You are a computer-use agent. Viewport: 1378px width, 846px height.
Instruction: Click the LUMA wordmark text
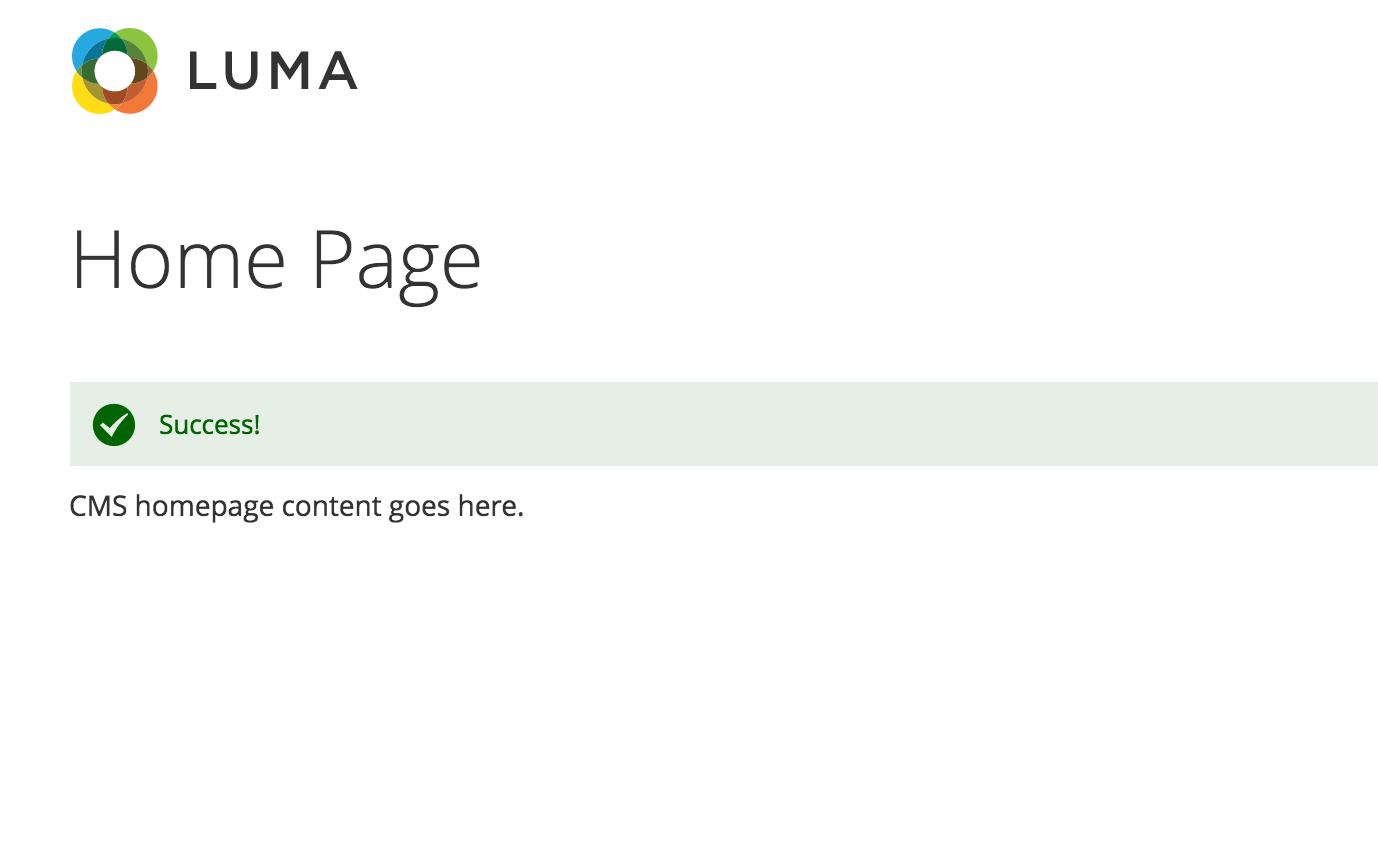272,72
